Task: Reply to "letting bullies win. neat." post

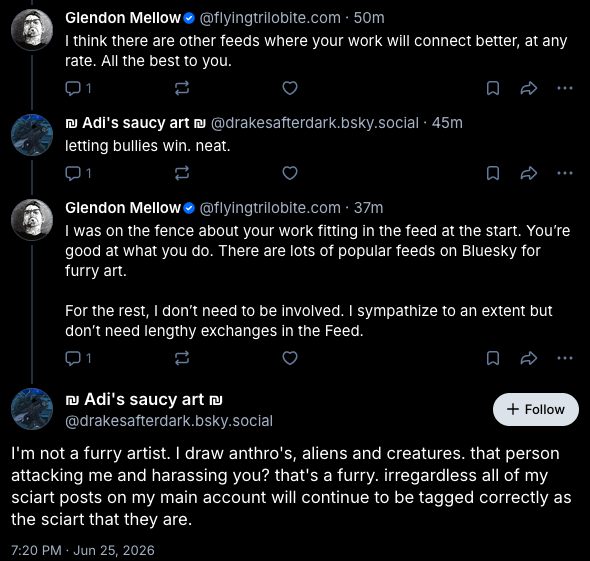Action: (78, 173)
